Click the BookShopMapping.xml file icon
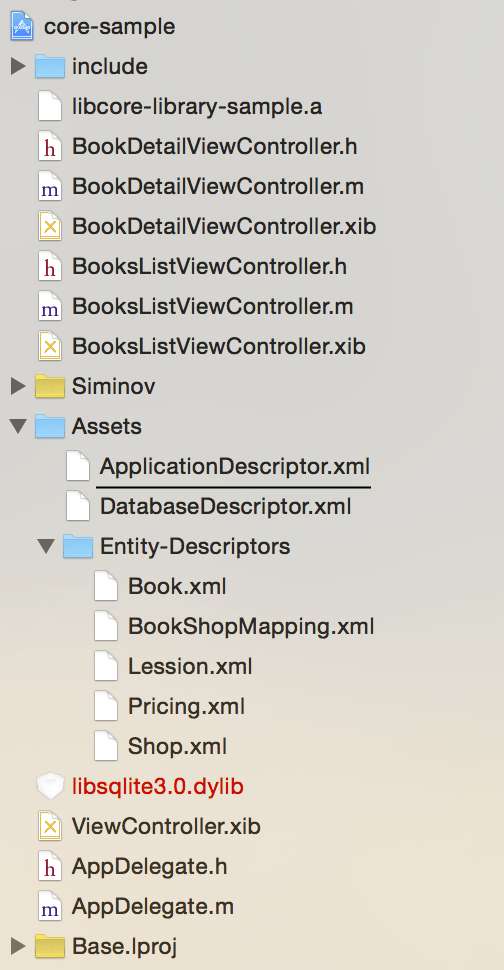 coord(106,626)
